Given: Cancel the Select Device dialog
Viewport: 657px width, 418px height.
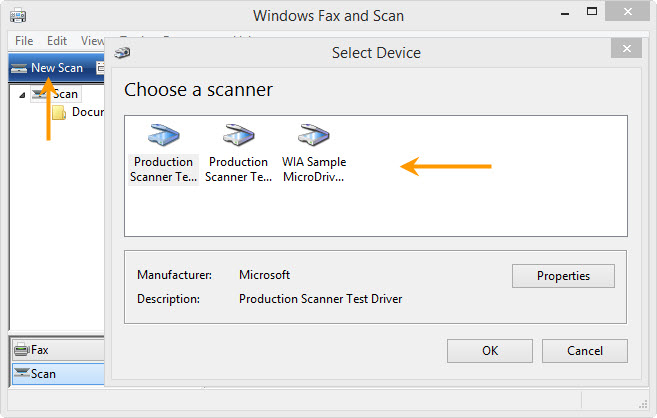Looking at the screenshot, I should [x=585, y=351].
